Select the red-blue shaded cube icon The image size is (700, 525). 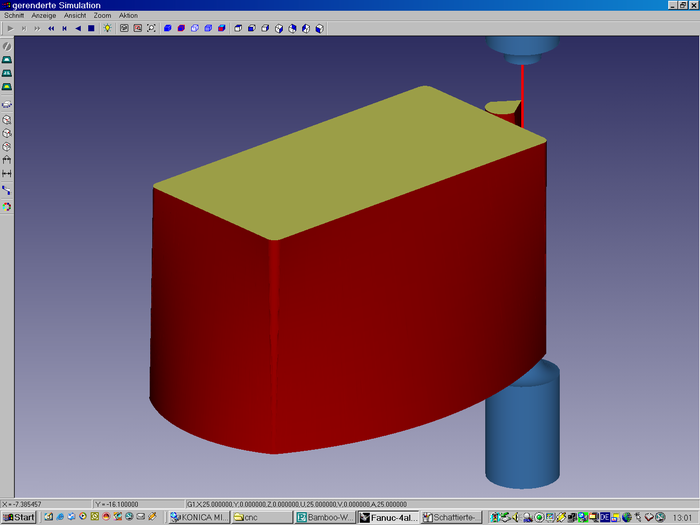click(181, 28)
